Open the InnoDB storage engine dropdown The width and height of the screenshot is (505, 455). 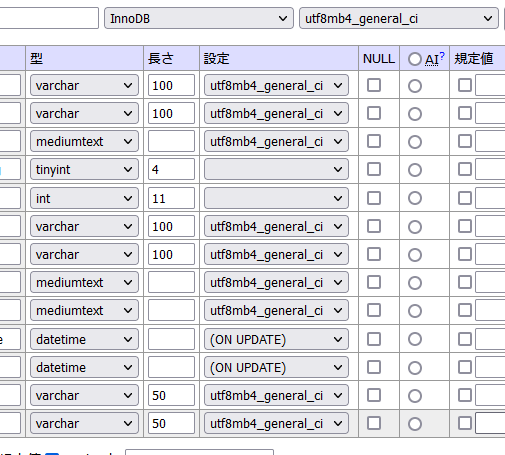coord(199,18)
